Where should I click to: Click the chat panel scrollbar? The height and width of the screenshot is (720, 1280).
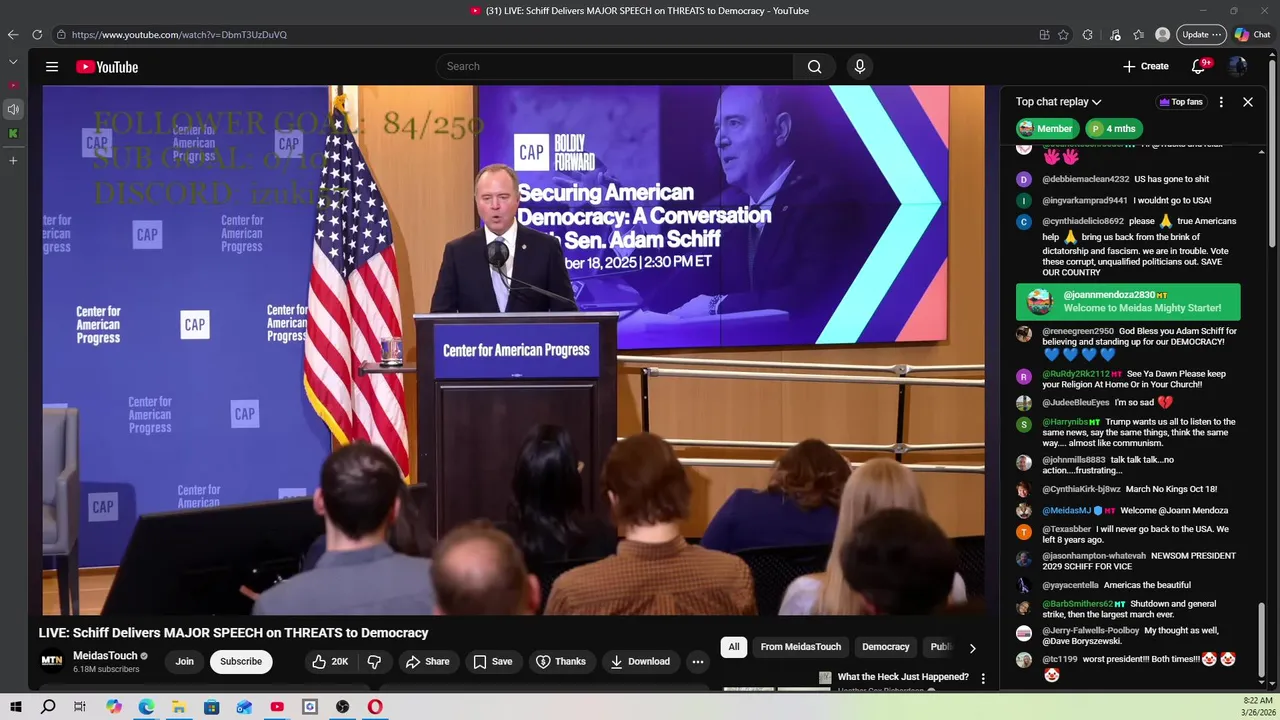tap(1261, 640)
